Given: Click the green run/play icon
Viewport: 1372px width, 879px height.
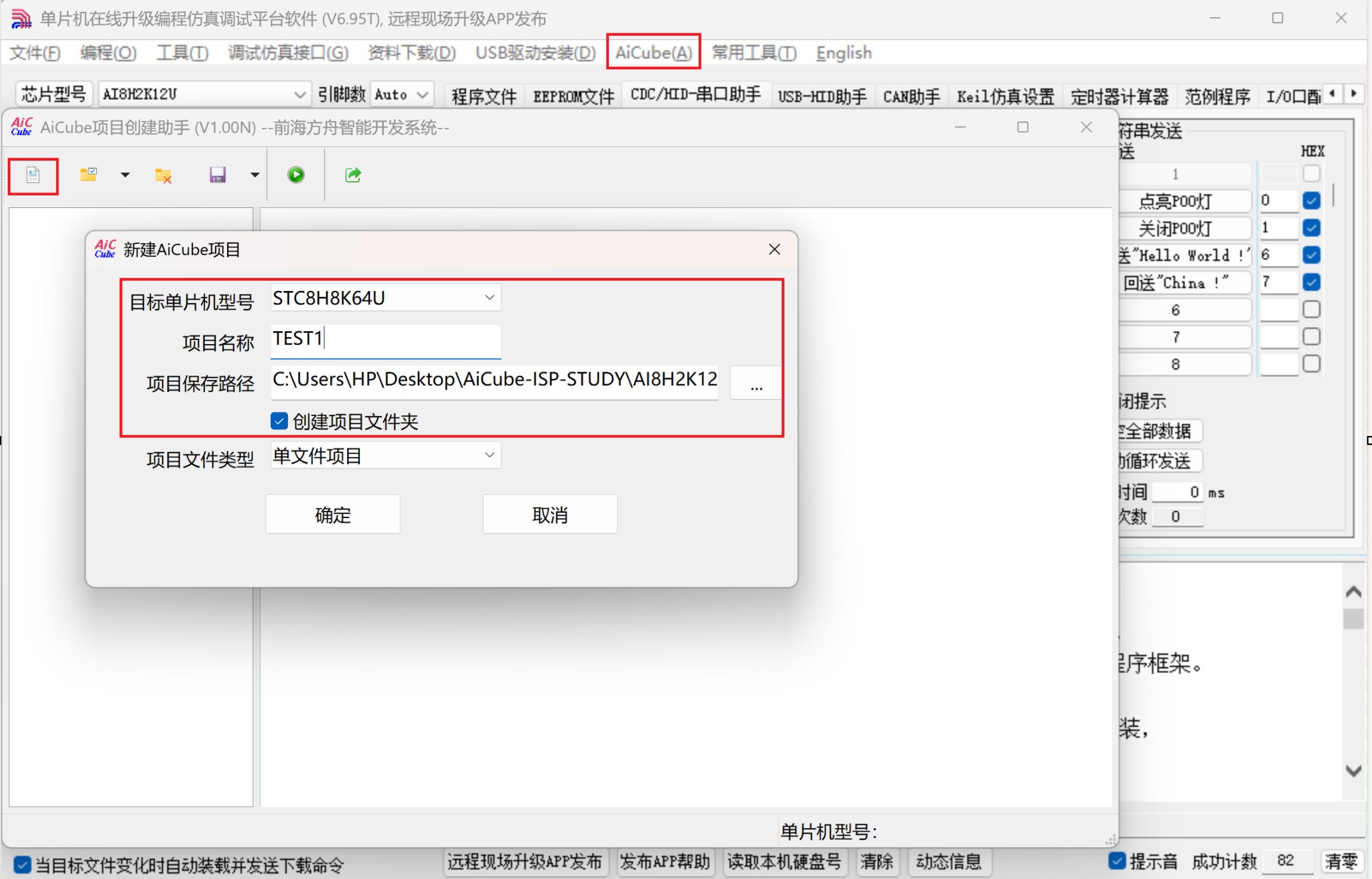Looking at the screenshot, I should click(x=296, y=175).
